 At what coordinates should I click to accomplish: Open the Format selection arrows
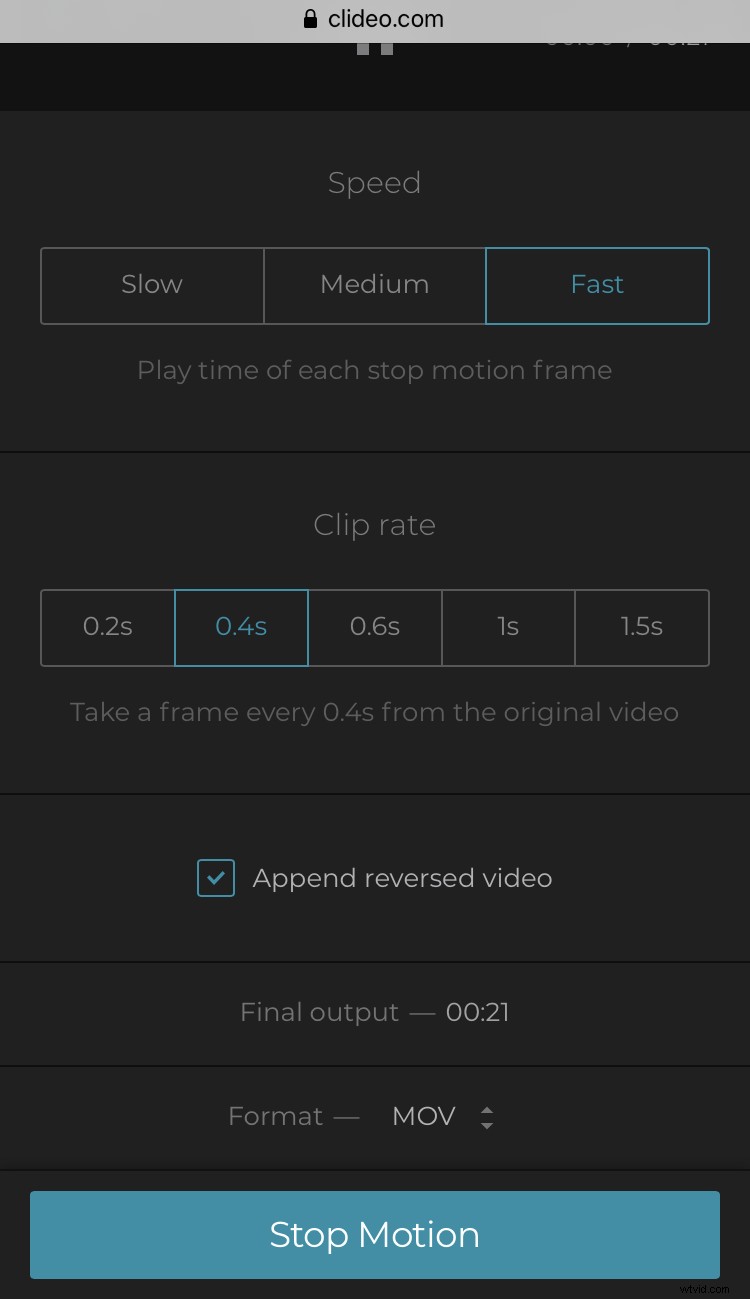tap(487, 1117)
